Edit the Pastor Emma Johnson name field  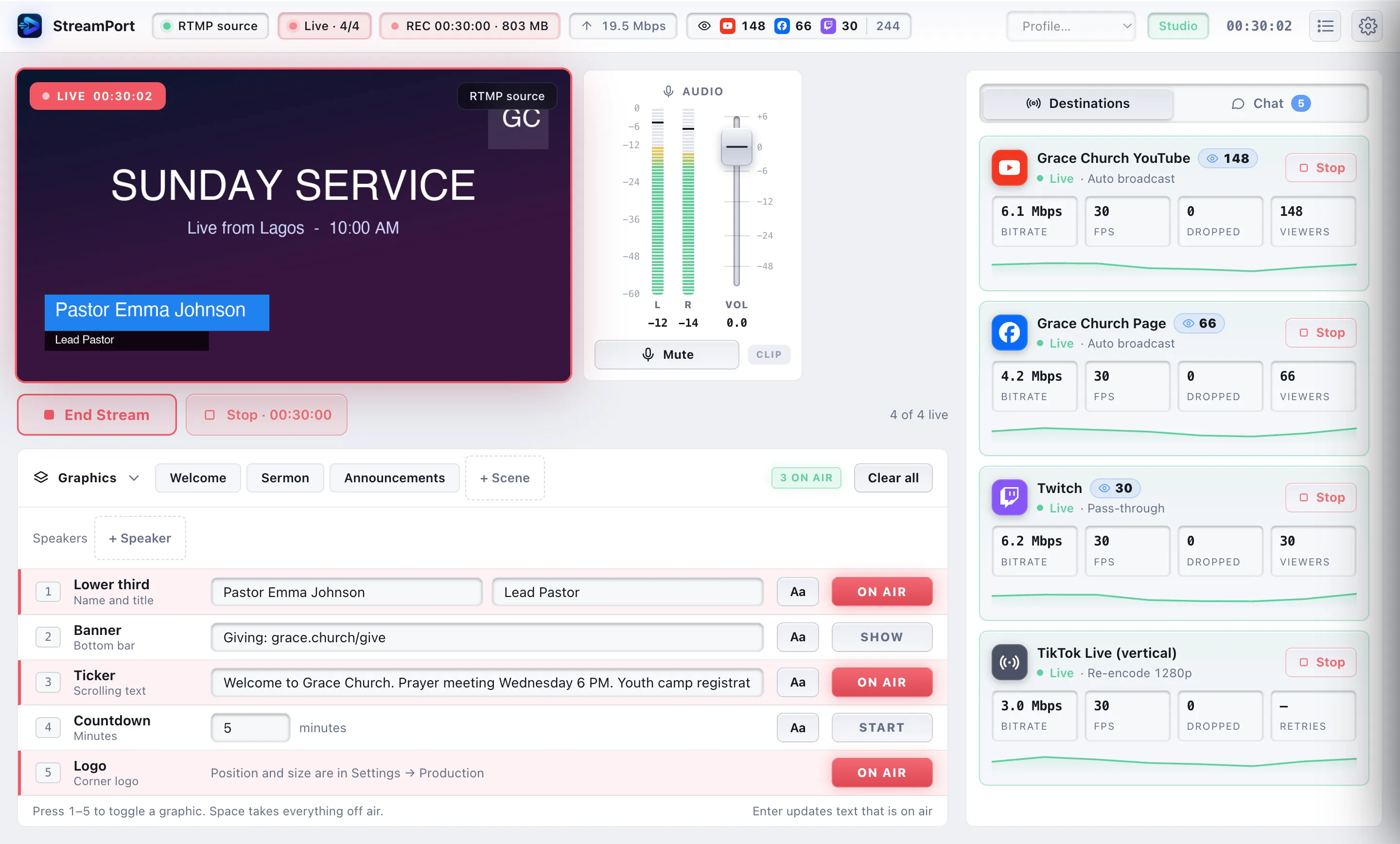(347, 592)
